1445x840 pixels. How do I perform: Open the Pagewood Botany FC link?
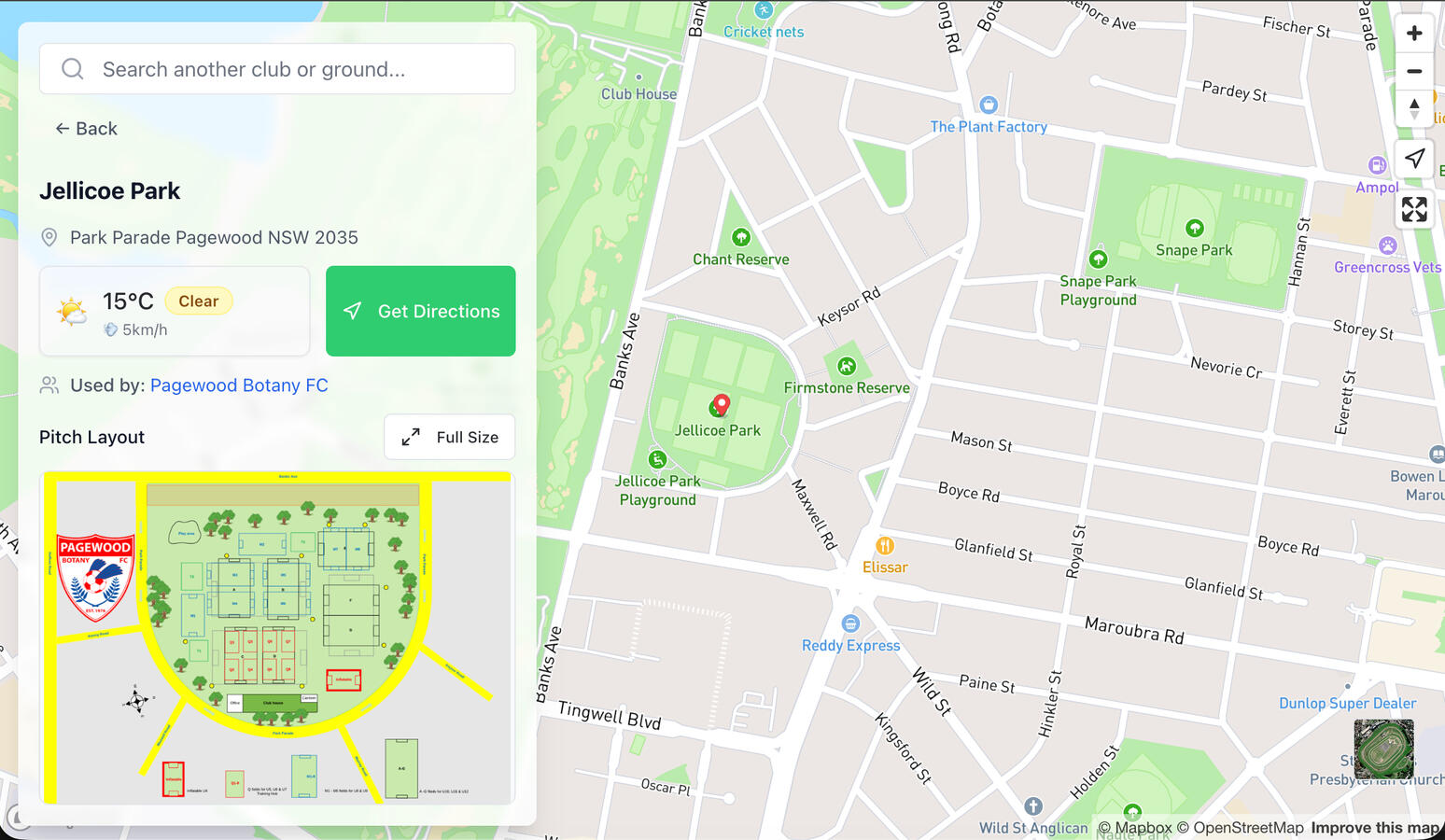[239, 385]
